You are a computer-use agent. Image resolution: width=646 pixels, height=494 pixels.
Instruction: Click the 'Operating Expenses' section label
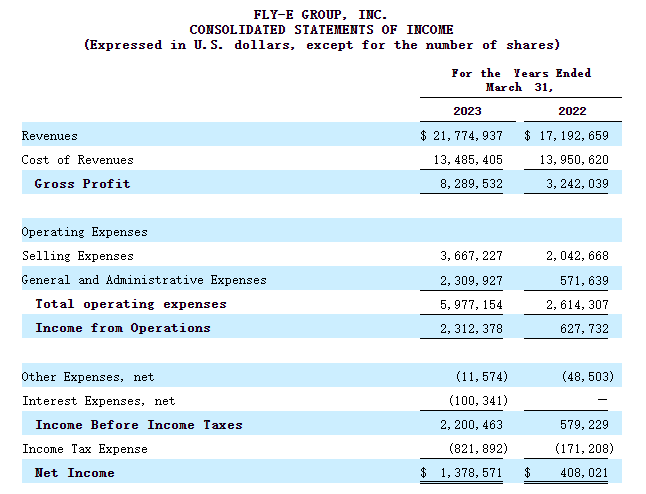click(84, 232)
